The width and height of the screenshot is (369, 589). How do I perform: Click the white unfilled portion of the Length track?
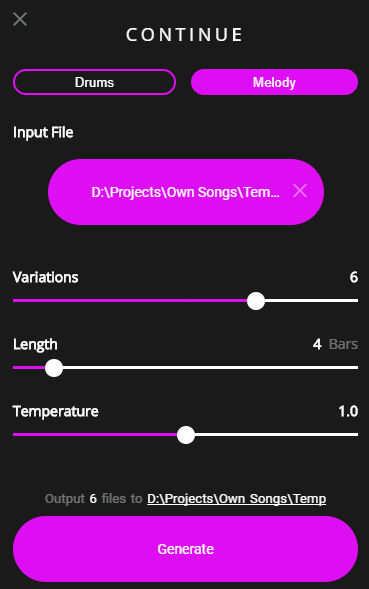[210, 367]
